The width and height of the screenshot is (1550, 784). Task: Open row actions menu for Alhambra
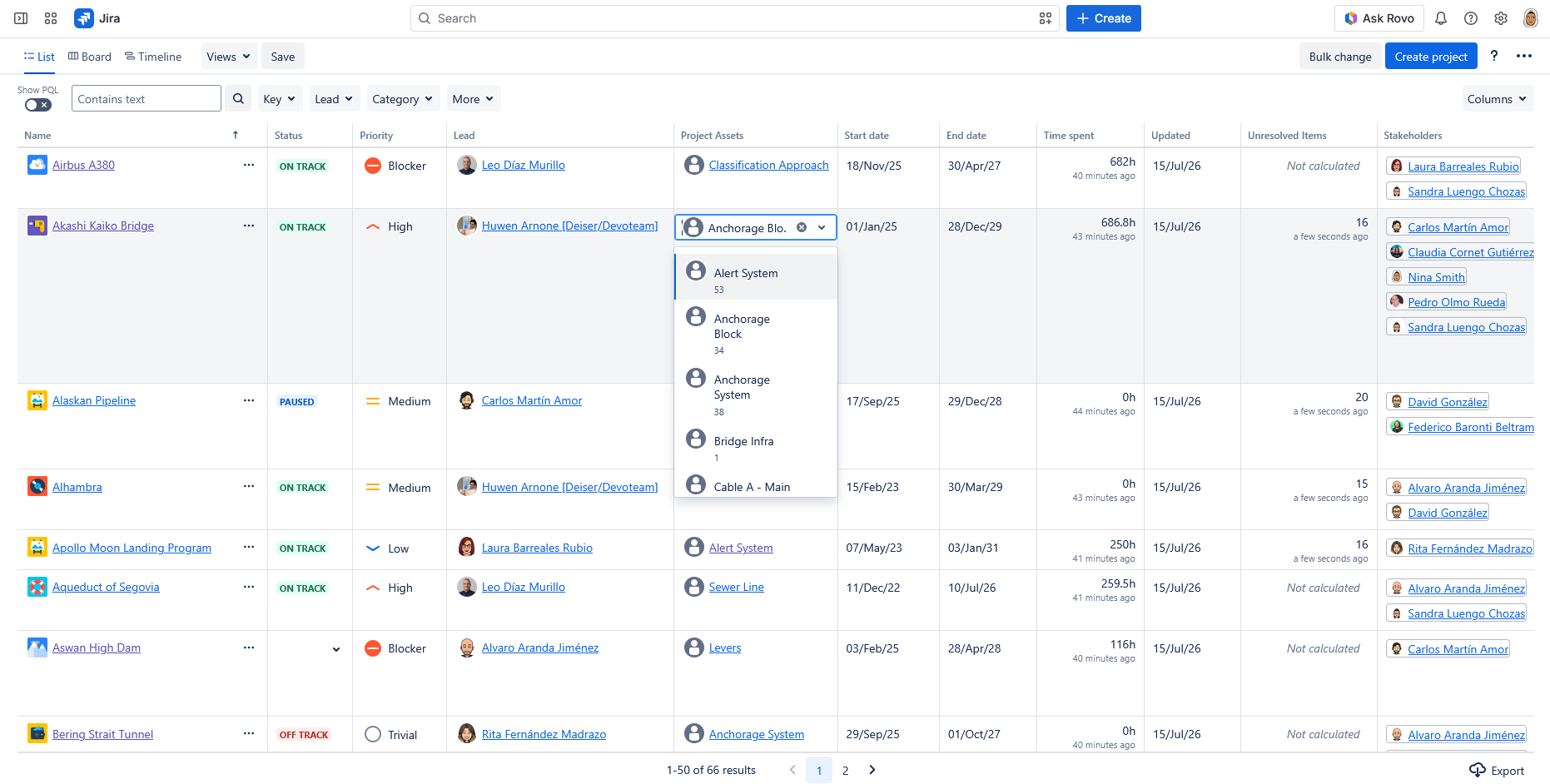[249, 487]
